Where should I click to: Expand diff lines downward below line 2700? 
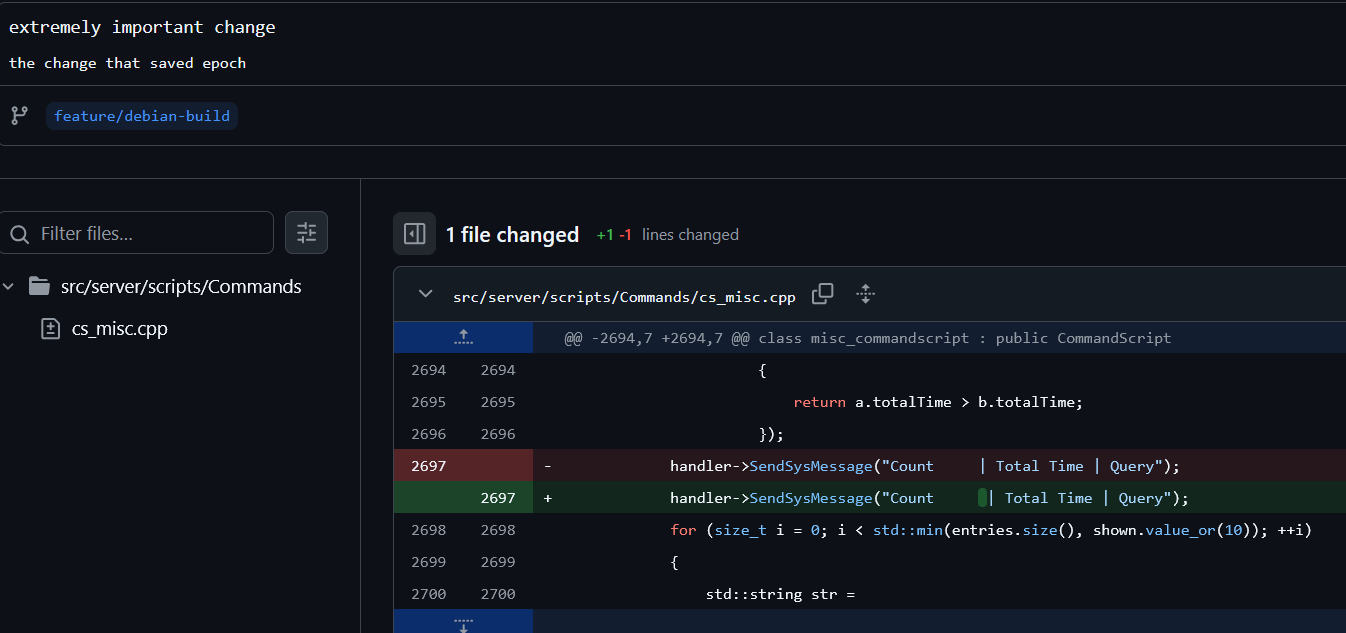tap(463, 622)
